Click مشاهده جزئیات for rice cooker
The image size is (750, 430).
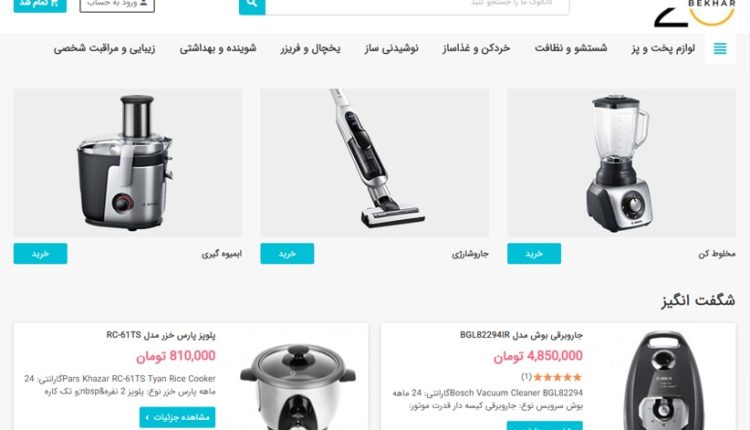(x=177, y=417)
